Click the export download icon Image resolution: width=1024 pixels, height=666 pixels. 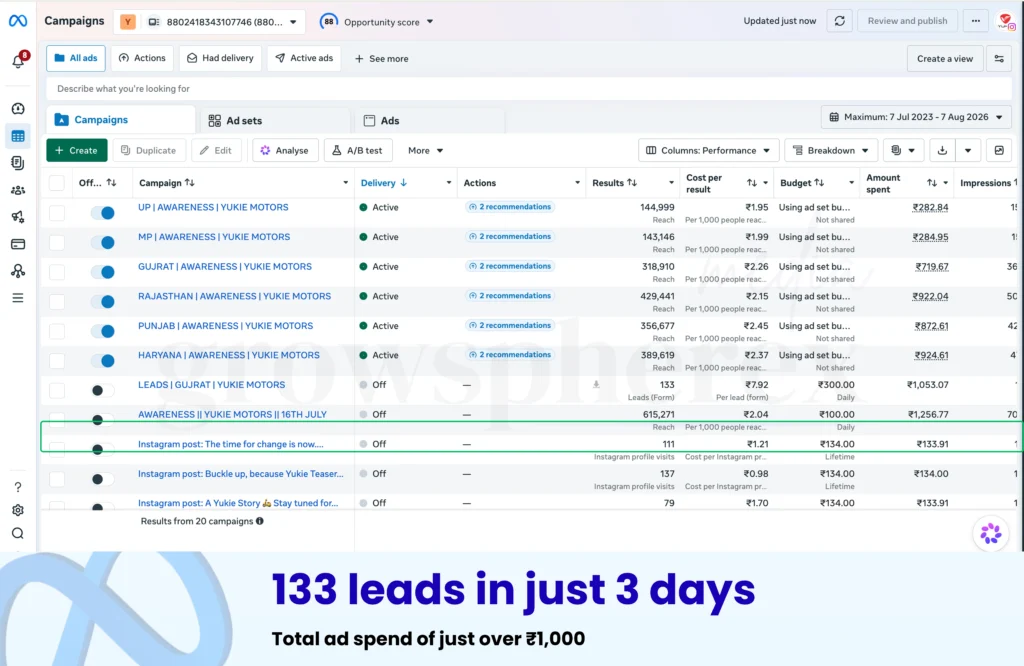[x=942, y=150]
